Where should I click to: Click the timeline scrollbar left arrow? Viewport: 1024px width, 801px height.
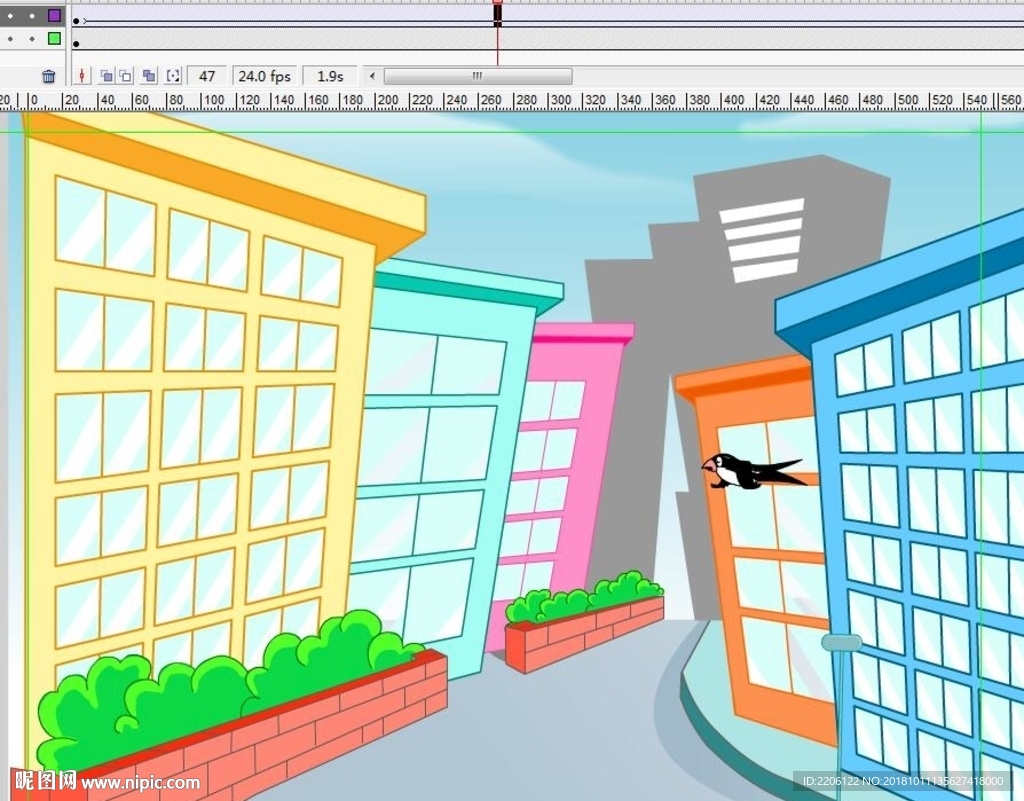click(371, 76)
